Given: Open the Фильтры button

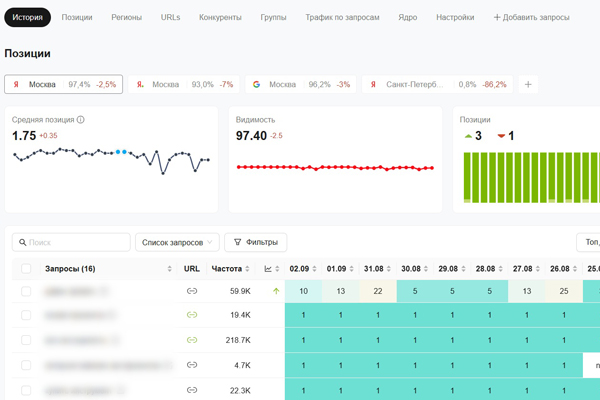Looking at the screenshot, I should coord(256,242).
